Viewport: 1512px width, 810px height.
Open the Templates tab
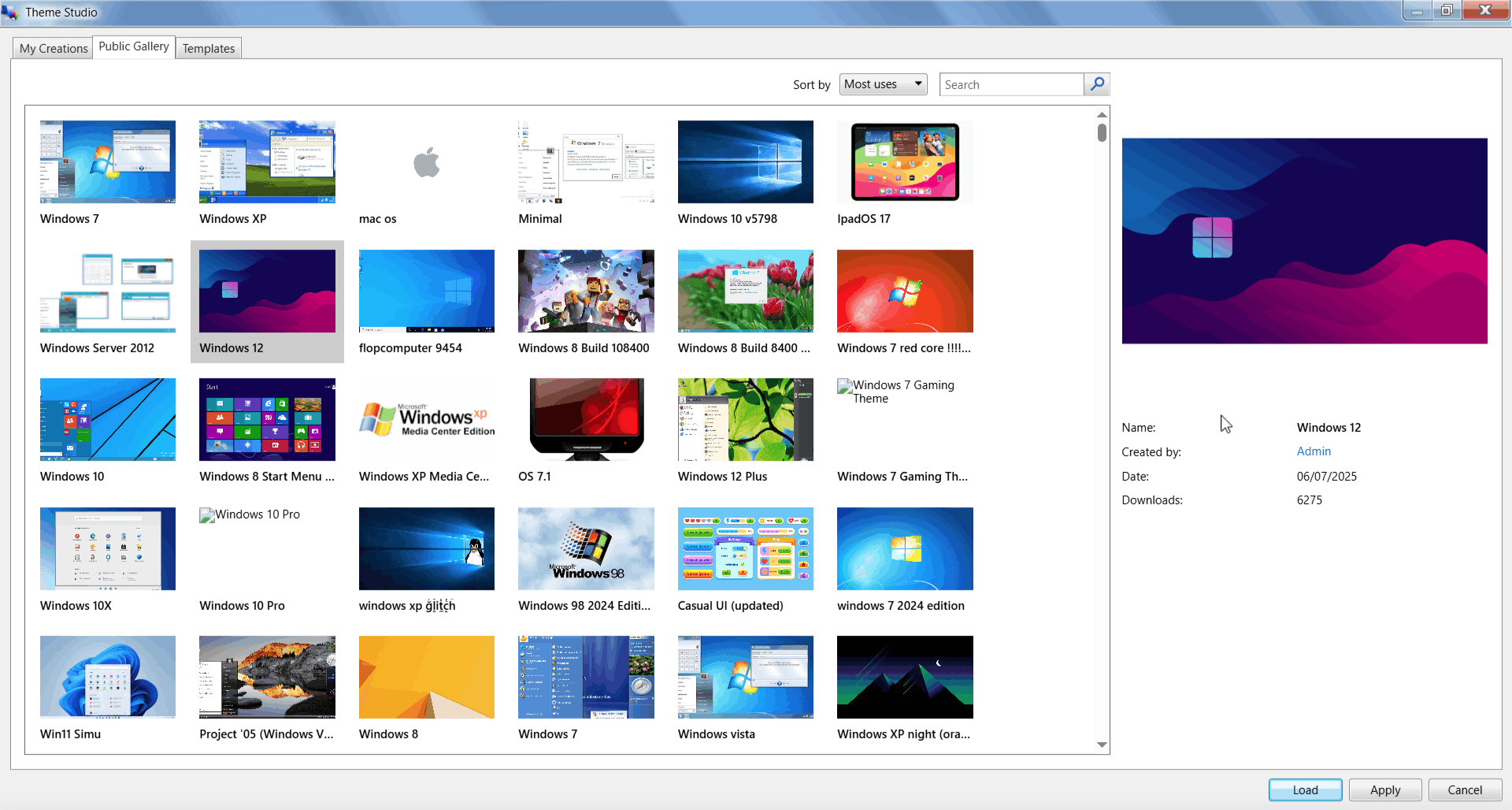point(208,48)
